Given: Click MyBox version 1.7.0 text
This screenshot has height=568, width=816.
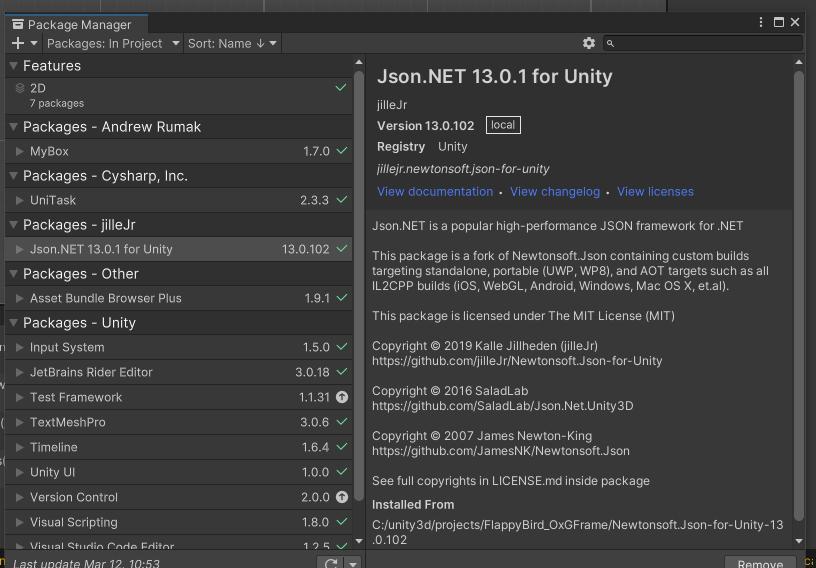Looking at the screenshot, I should (x=316, y=152).
